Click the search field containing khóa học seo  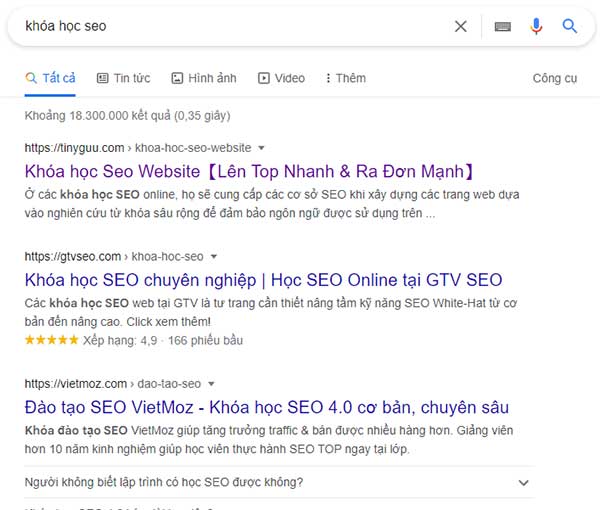233,26
